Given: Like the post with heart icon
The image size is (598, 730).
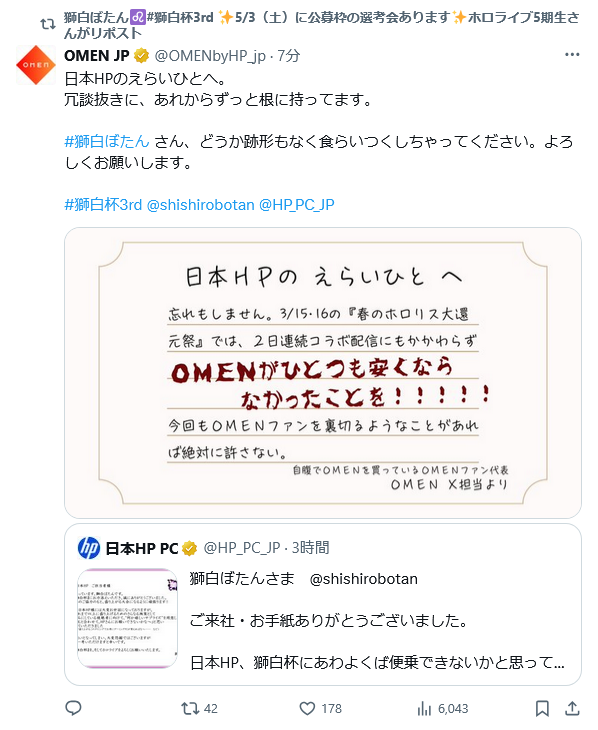Looking at the screenshot, I should coord(307,709).
